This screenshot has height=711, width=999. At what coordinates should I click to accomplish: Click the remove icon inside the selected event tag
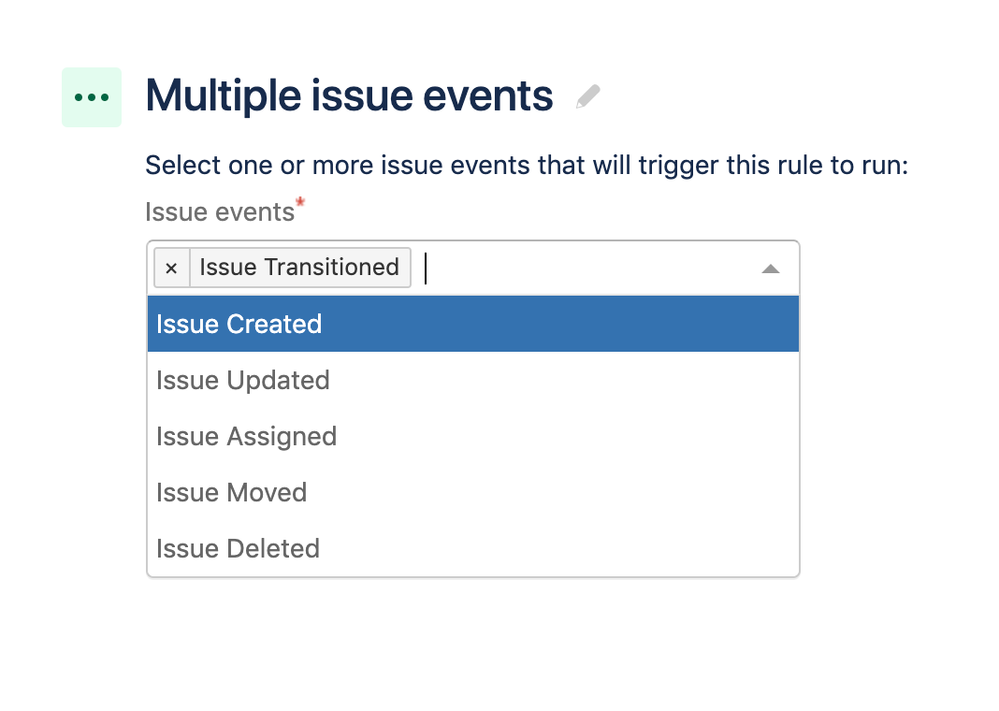coord(171,267)
